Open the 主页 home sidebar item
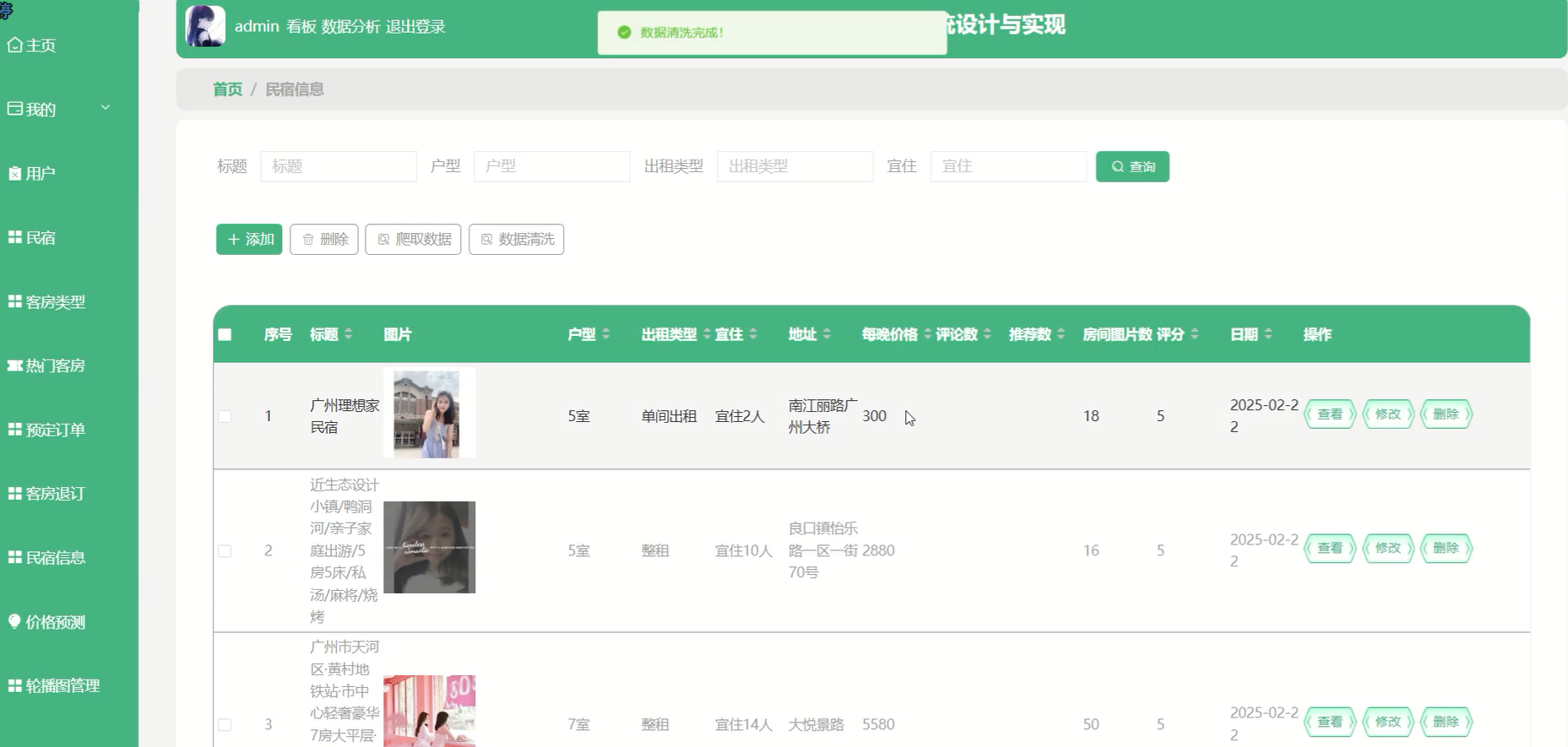This screenshot has height=747, width=1568. click(x=32, y=46)
